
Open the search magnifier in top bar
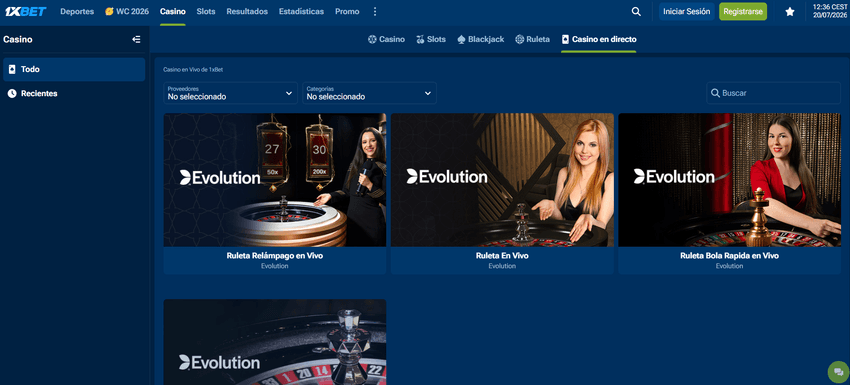point(636,11)
